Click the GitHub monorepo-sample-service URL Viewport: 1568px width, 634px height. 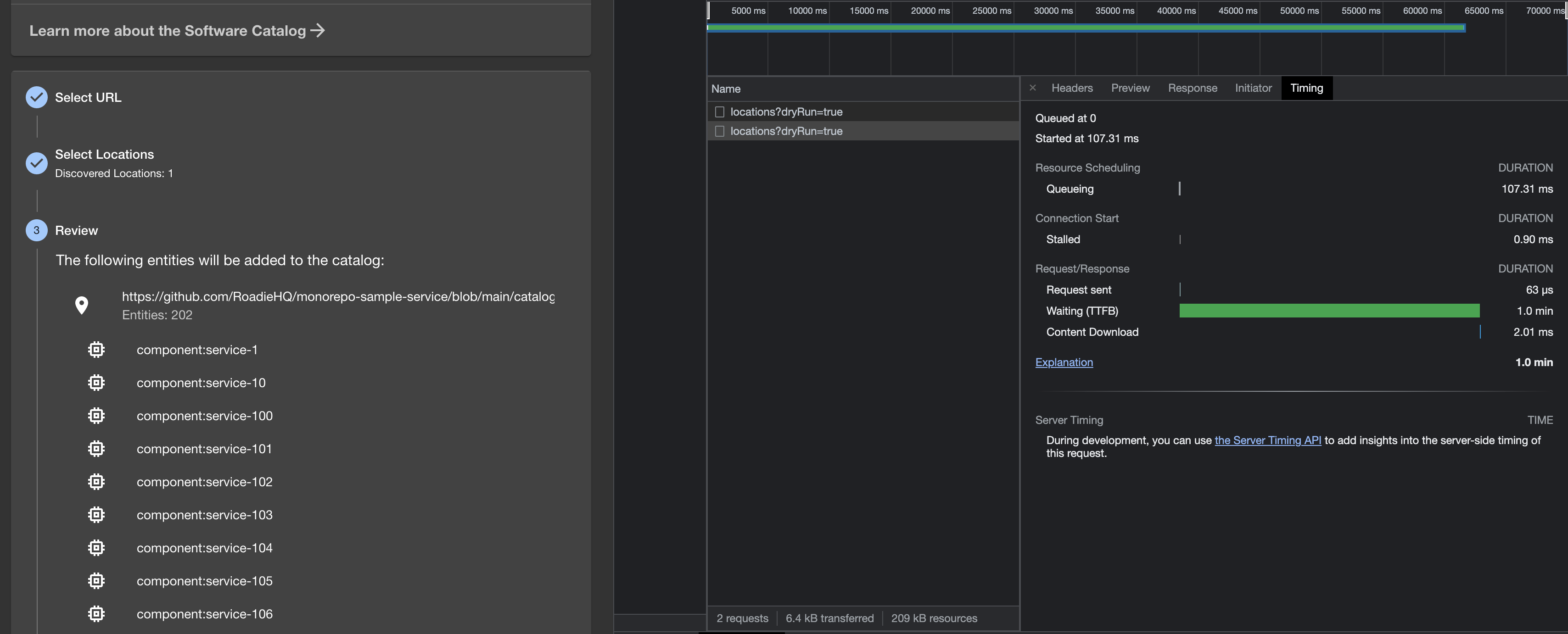tap(338, 297)
